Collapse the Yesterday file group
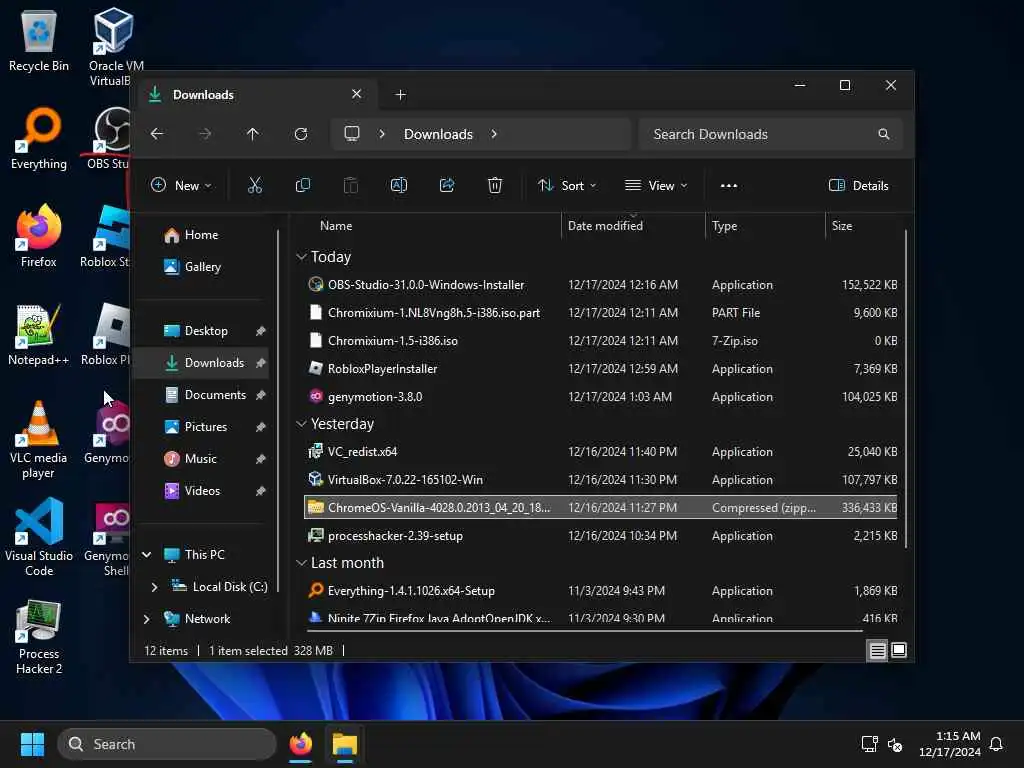 point(301,424)
